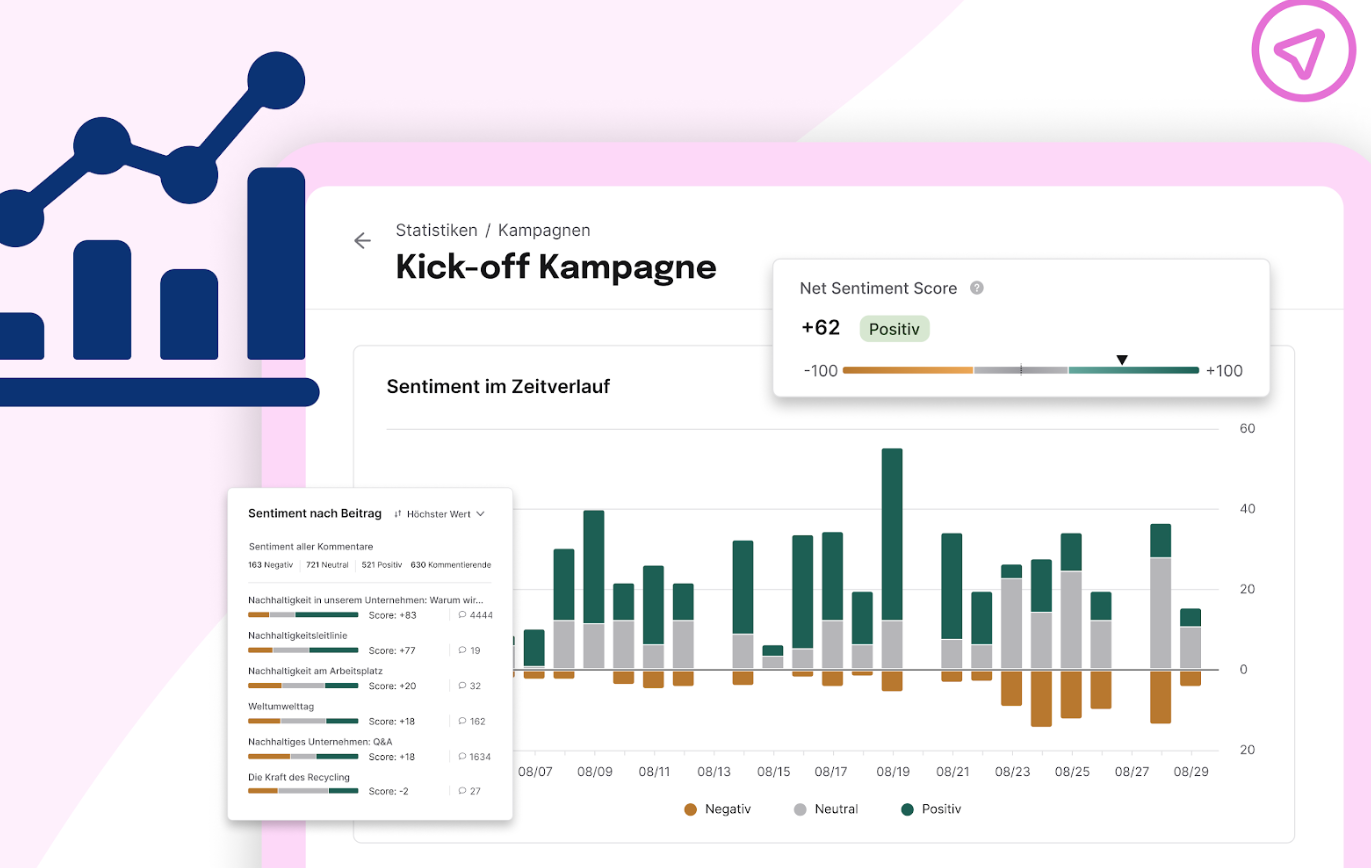Click the orange negative bar below 08/25
The image size is (1371, 868).
[x=1071, y=694]
